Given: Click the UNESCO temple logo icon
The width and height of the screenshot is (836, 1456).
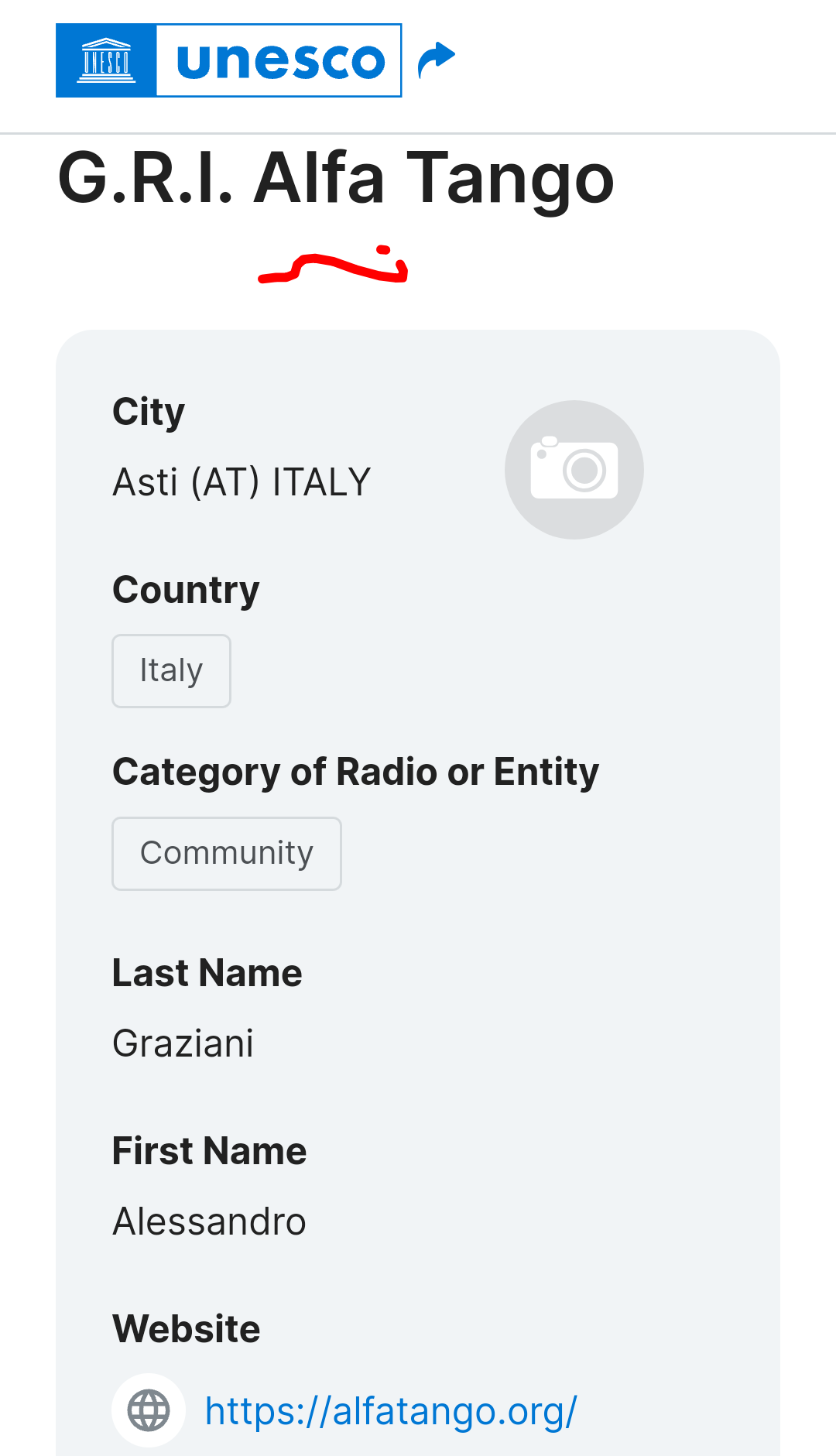Looking at the screenshot, I should 107,60.
